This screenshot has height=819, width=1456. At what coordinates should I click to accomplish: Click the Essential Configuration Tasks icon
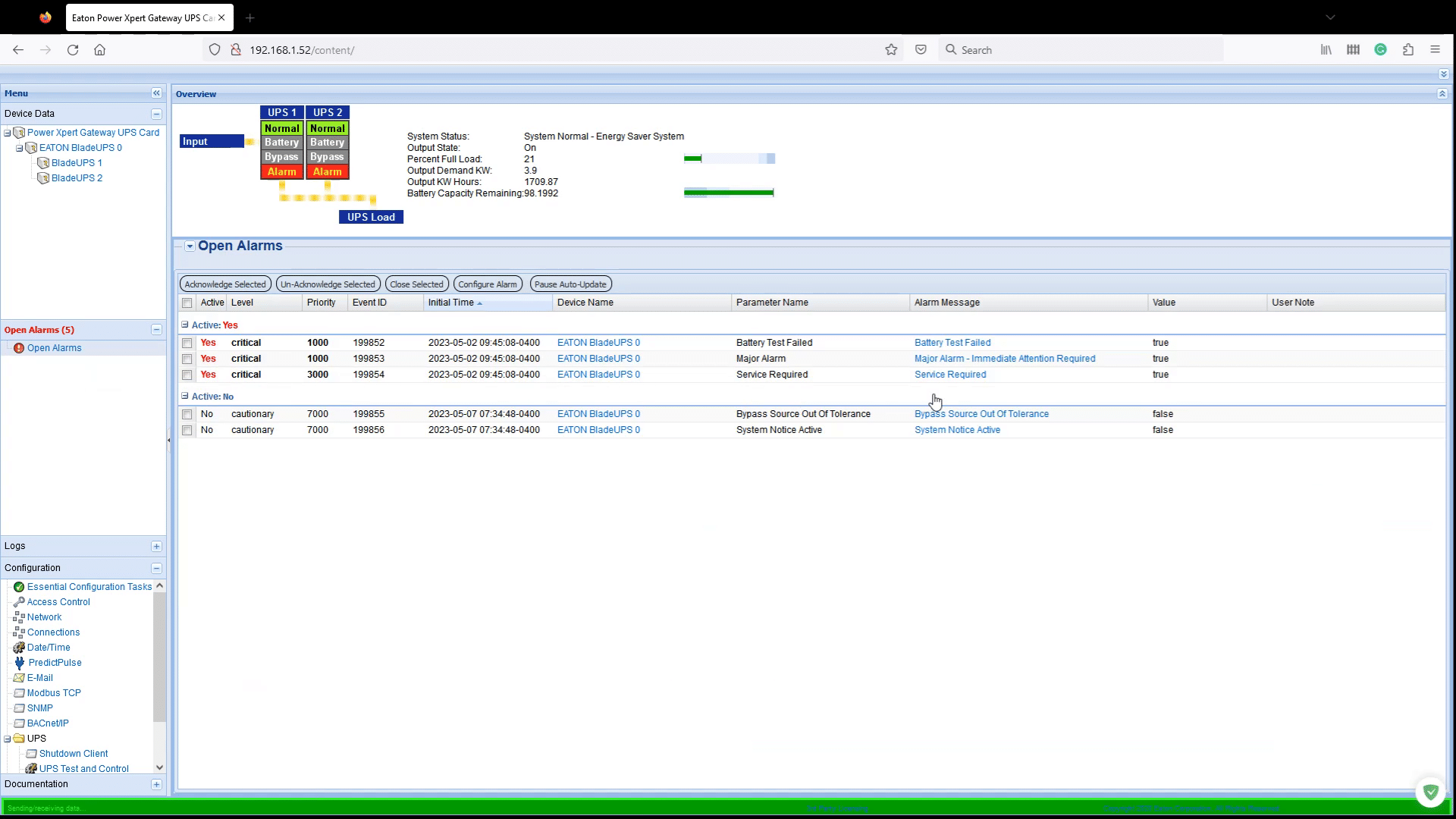[20, 586]
